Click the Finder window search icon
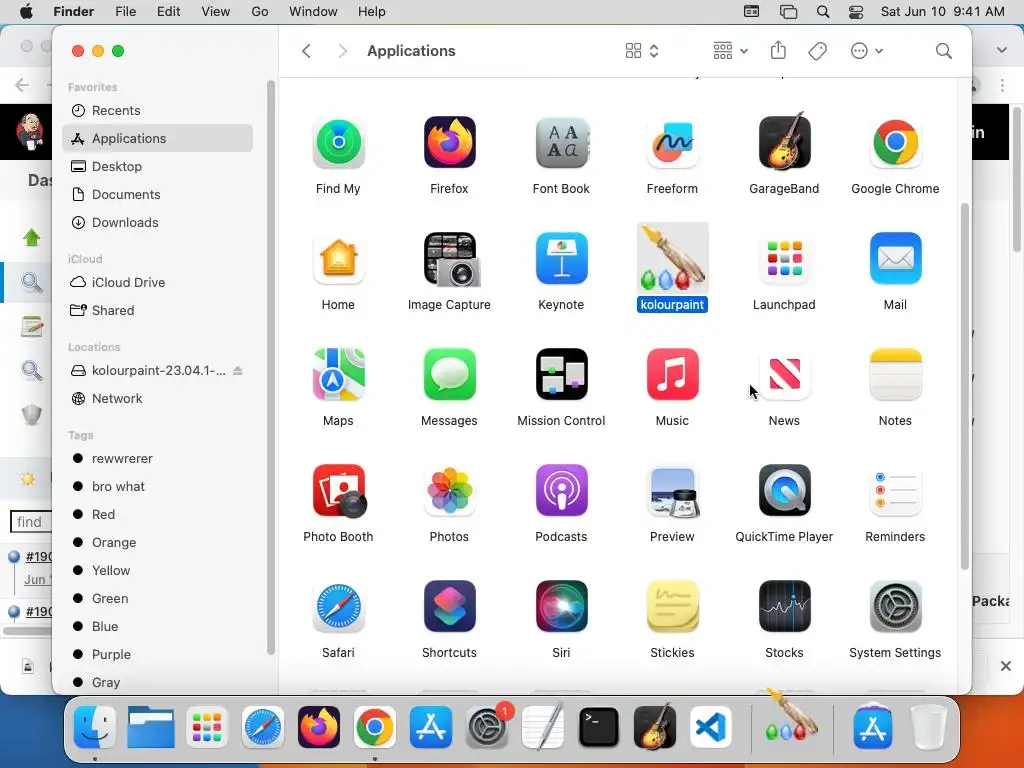Image resolution: width=1024 pixels, height=768 pixels. coord(944,51)
